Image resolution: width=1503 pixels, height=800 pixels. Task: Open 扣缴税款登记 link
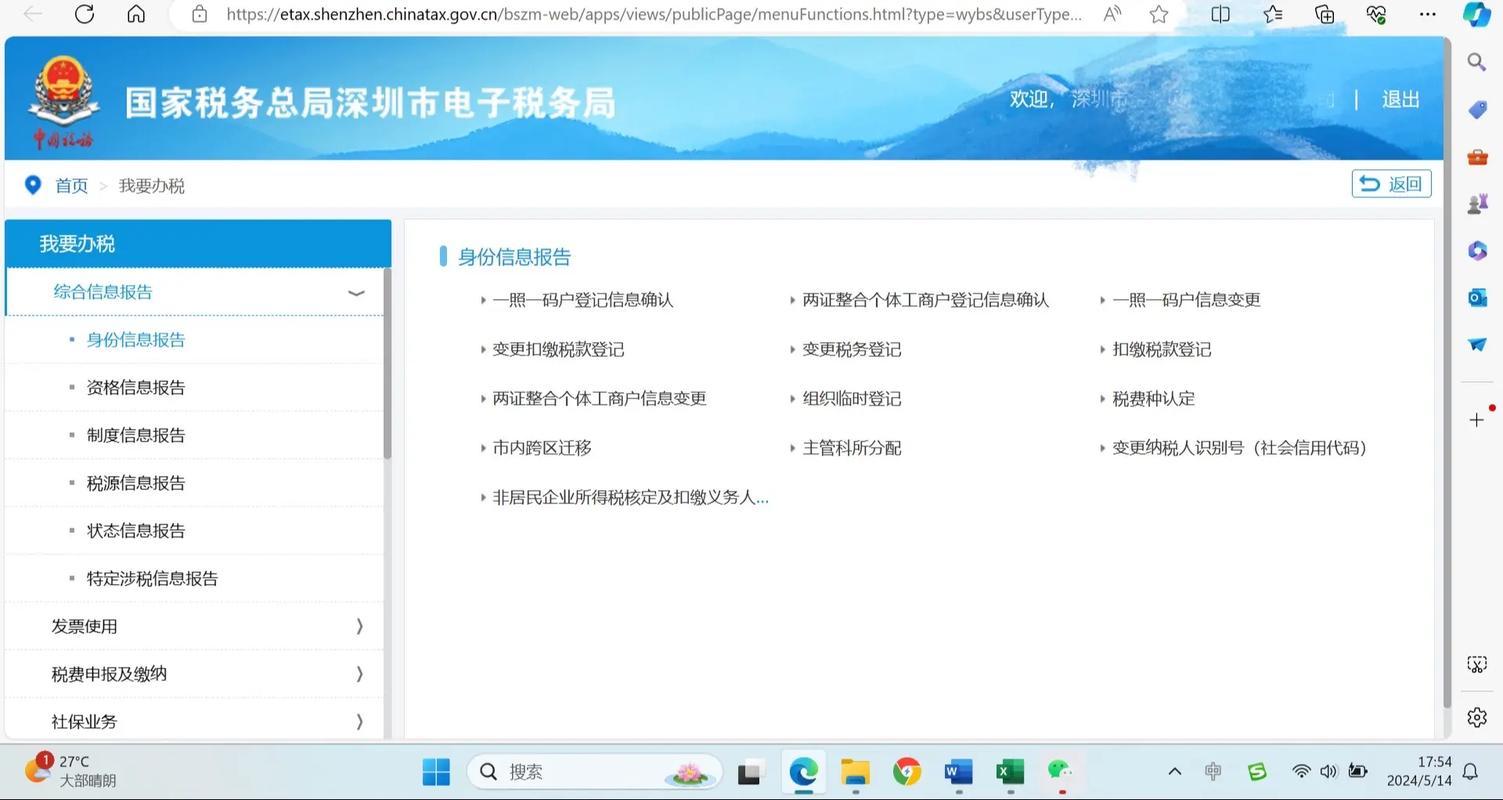coord(1162,350)
